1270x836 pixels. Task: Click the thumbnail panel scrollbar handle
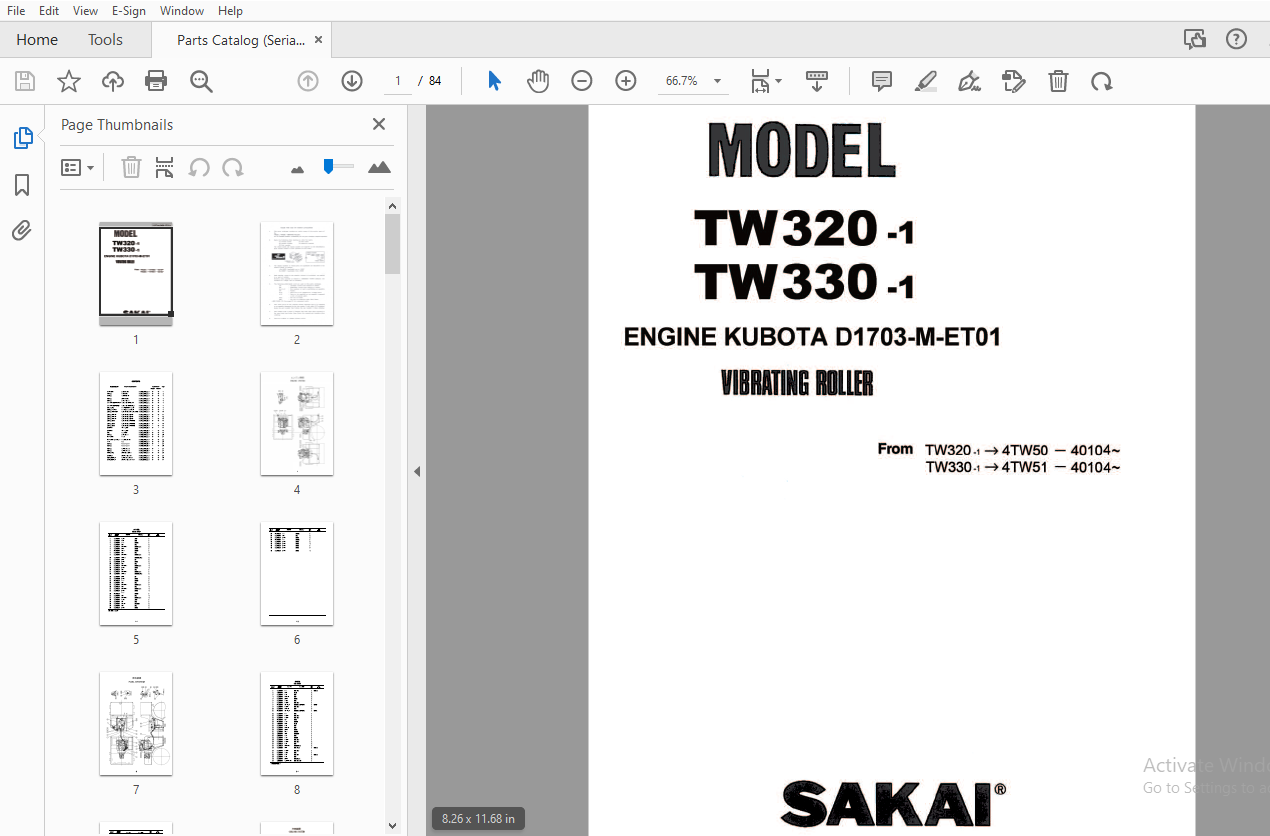click(x=393, y=244)
